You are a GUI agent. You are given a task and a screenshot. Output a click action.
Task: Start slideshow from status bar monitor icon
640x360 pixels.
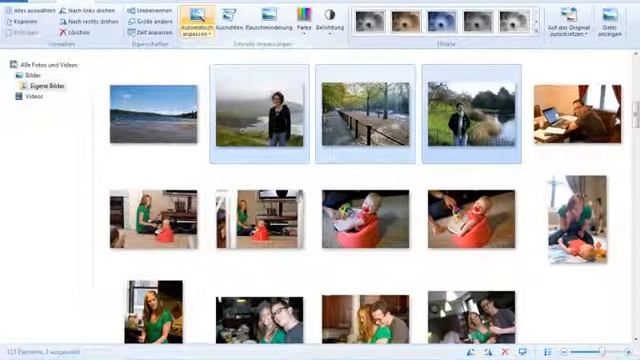tap(522, 352)
